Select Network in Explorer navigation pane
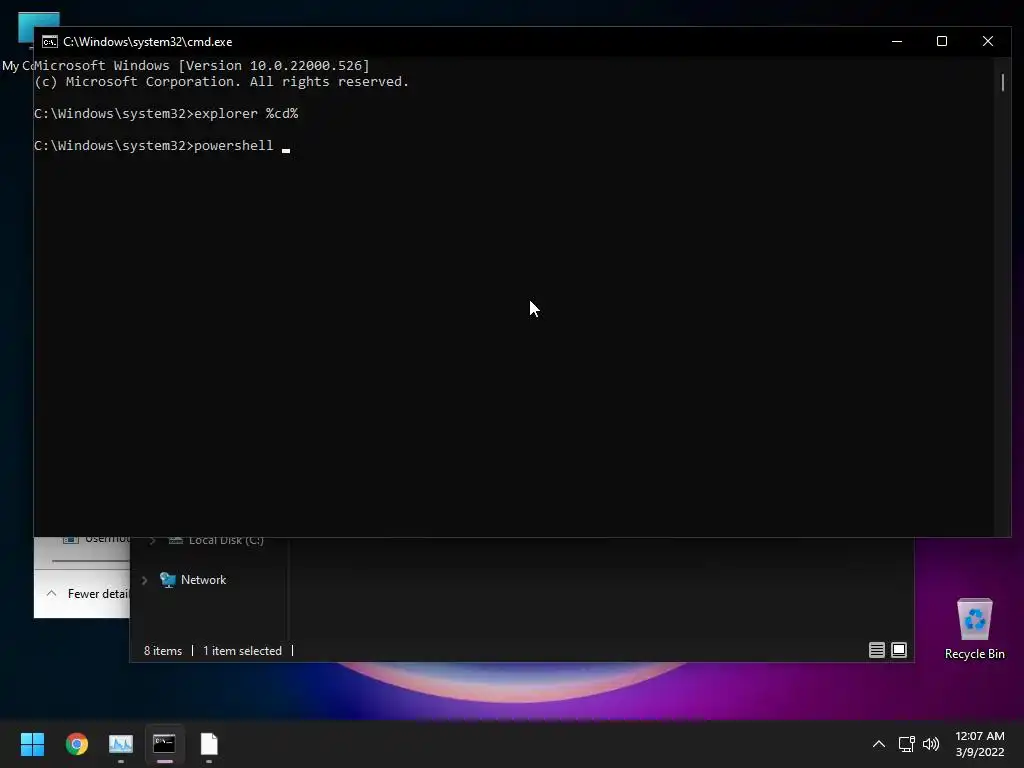This screenshot has width=1024, height=768. point(203,580)
